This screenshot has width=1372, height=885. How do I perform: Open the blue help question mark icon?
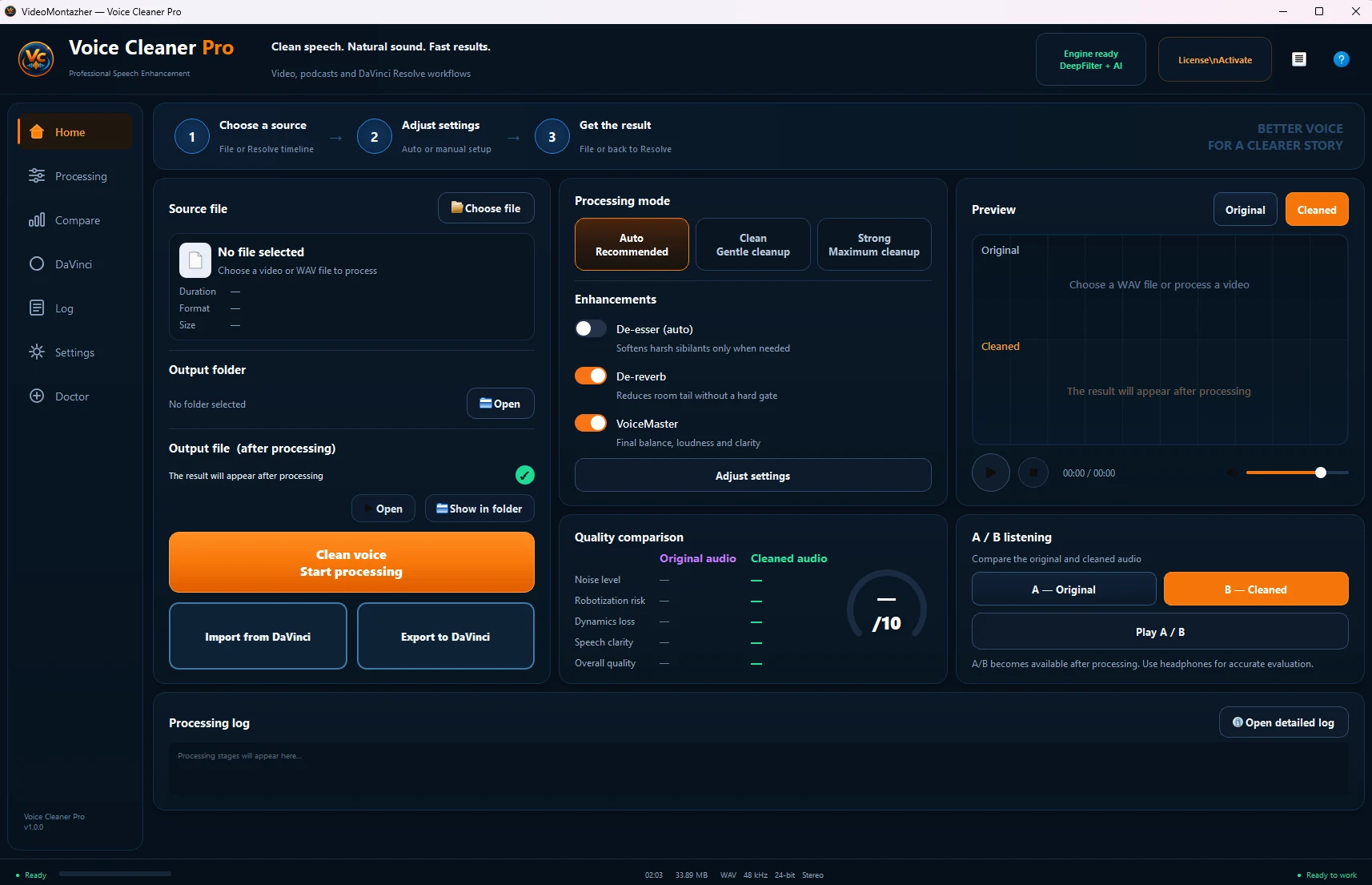1342,59
